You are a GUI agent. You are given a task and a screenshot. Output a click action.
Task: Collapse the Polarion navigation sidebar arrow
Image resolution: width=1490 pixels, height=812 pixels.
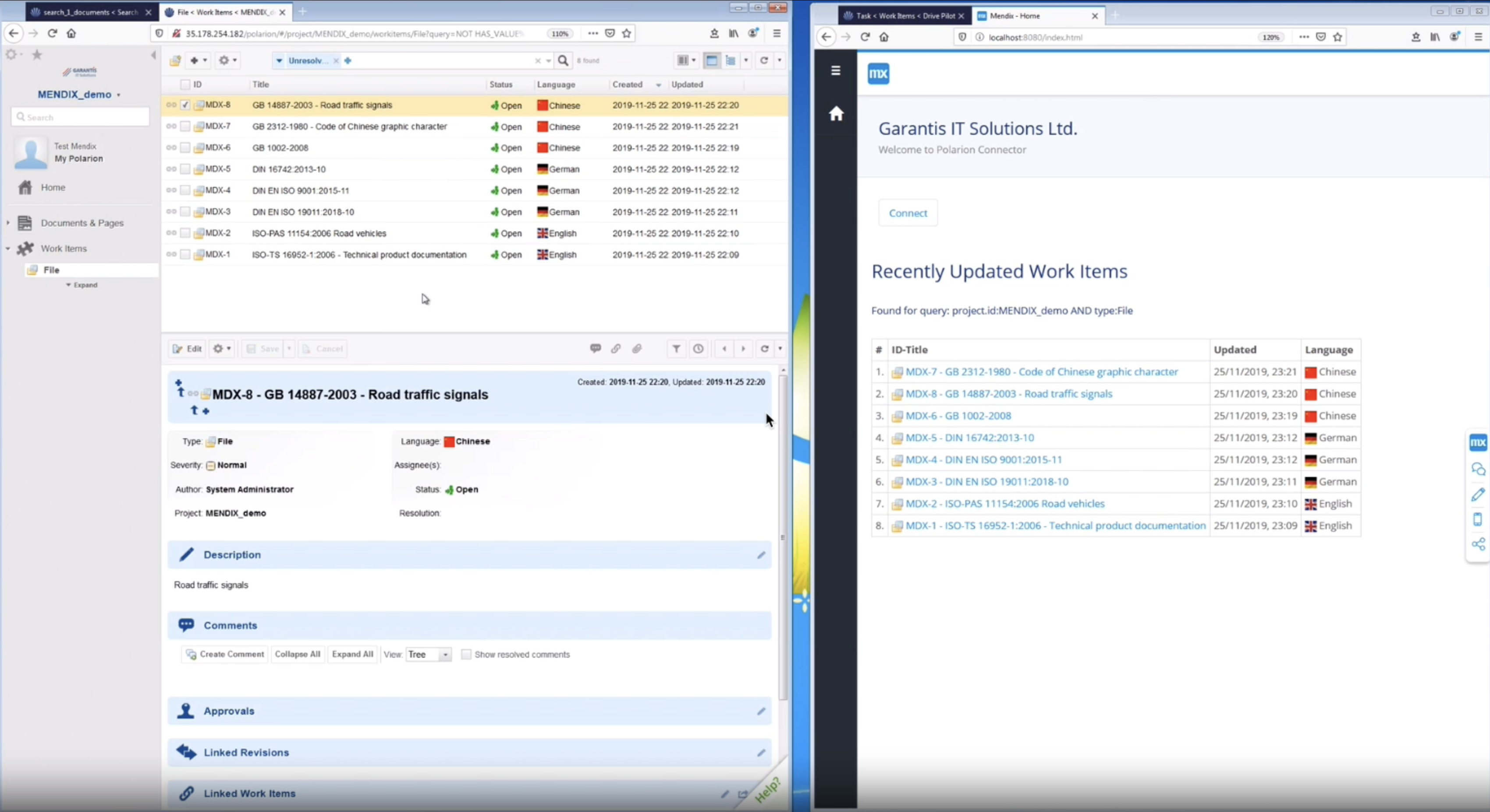coord(153,55)
